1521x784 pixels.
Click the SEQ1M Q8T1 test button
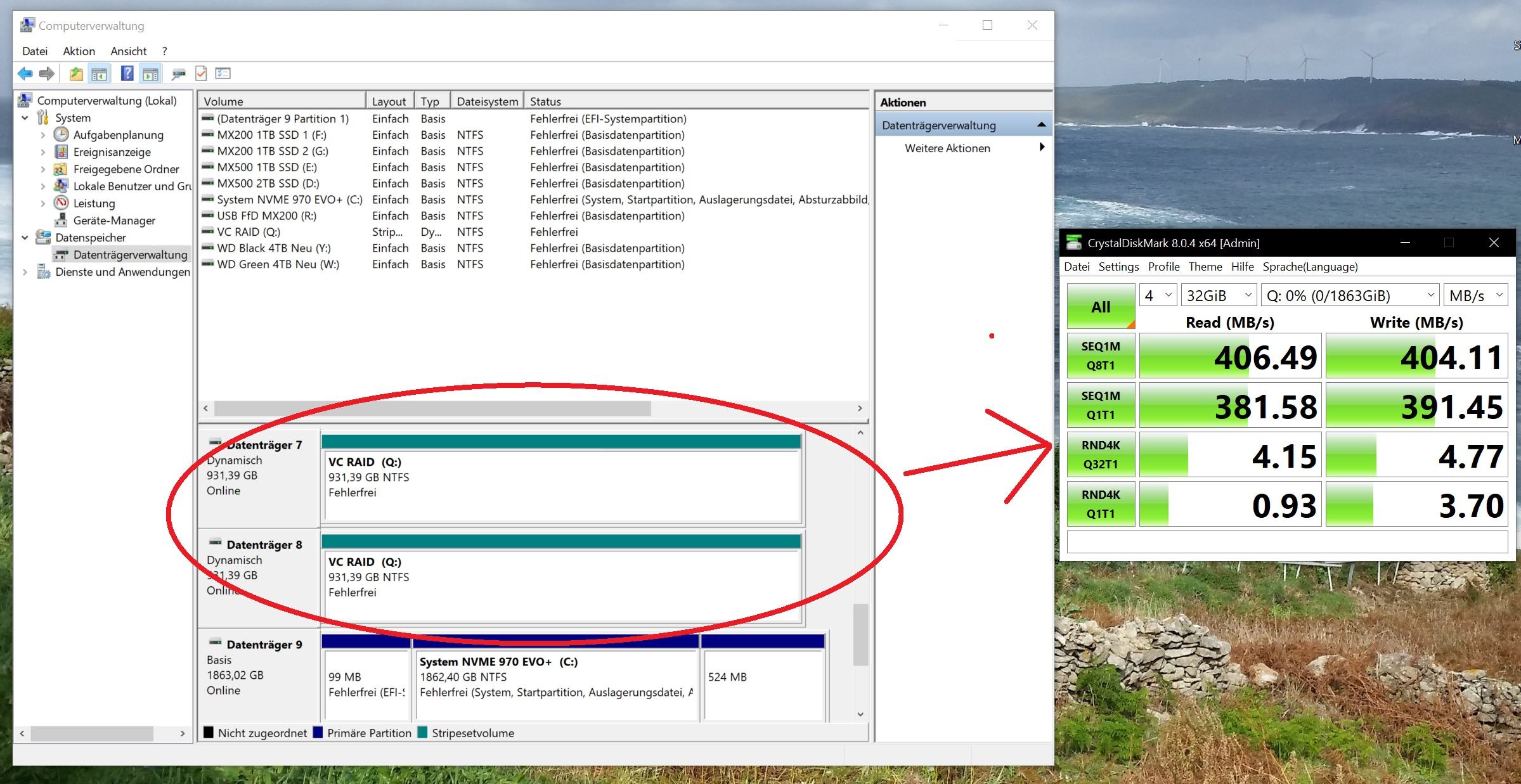(1101, 356)
